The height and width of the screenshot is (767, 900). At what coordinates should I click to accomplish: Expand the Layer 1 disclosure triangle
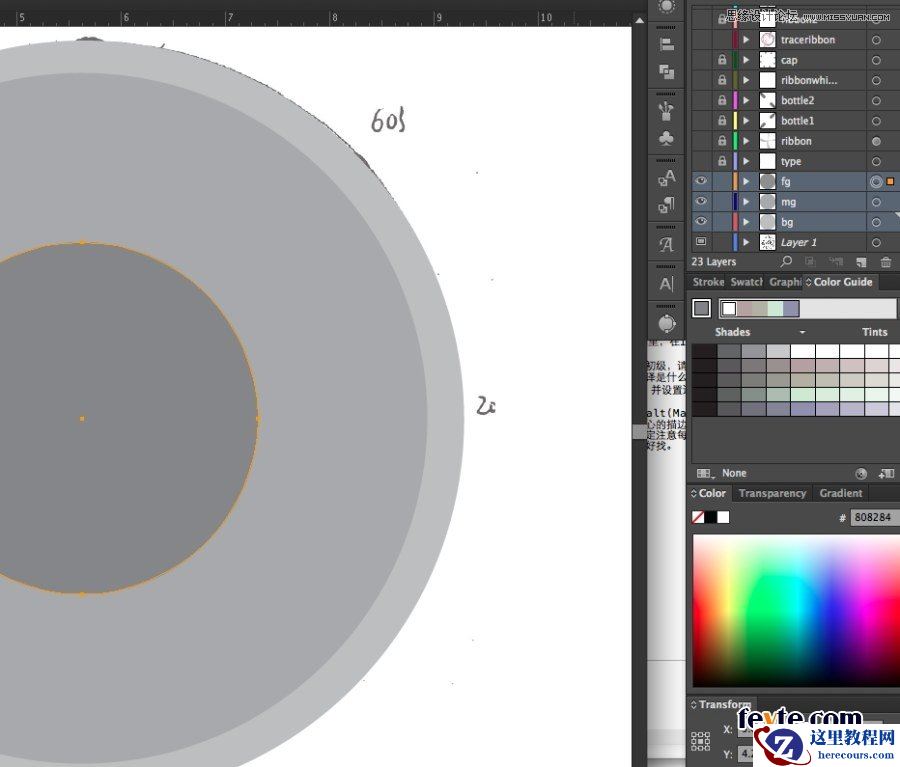(745, 242)
